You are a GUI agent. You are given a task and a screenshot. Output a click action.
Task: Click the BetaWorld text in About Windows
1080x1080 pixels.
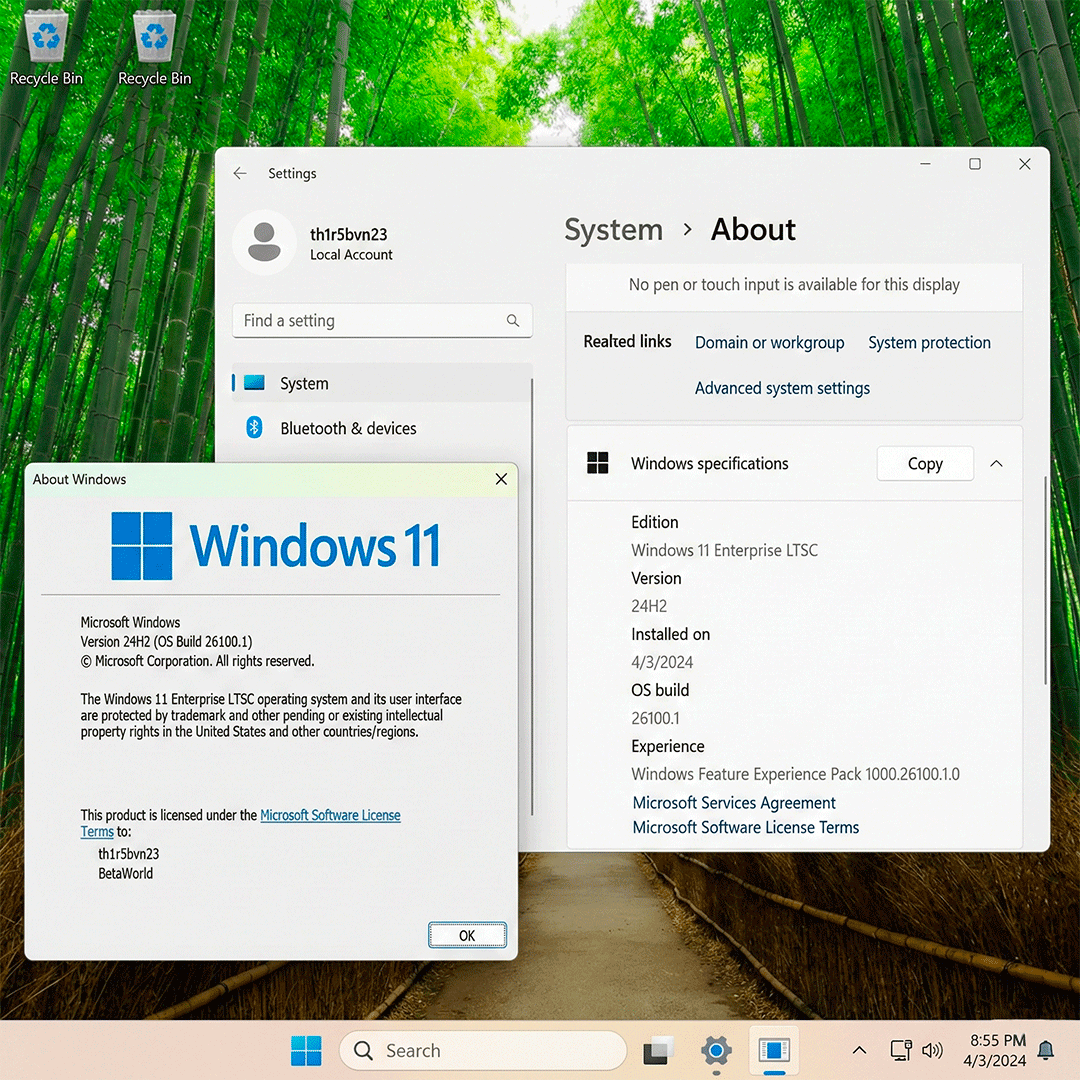click(x=125, y=873)
